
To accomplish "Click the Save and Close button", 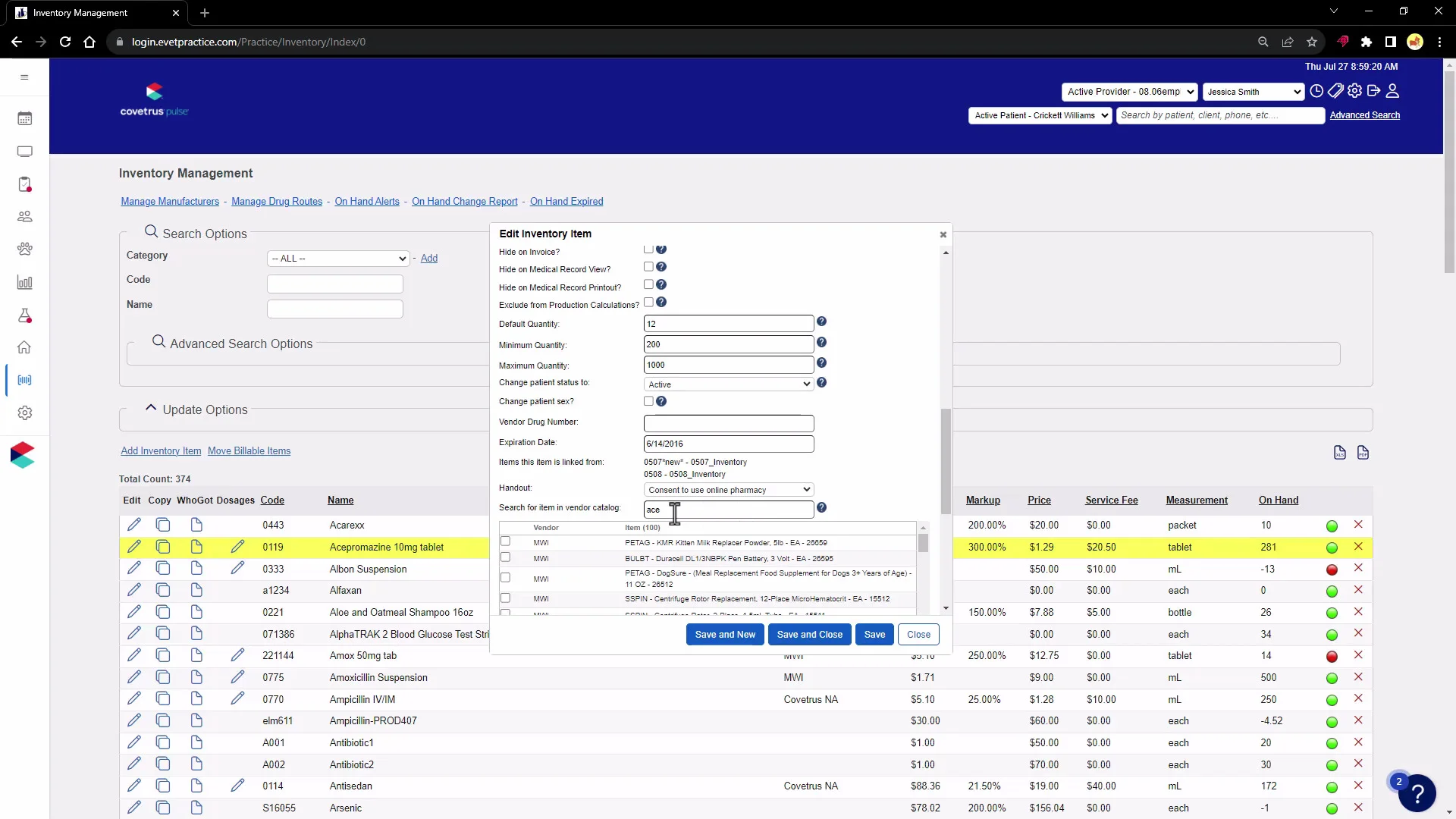I will point(809,635).
